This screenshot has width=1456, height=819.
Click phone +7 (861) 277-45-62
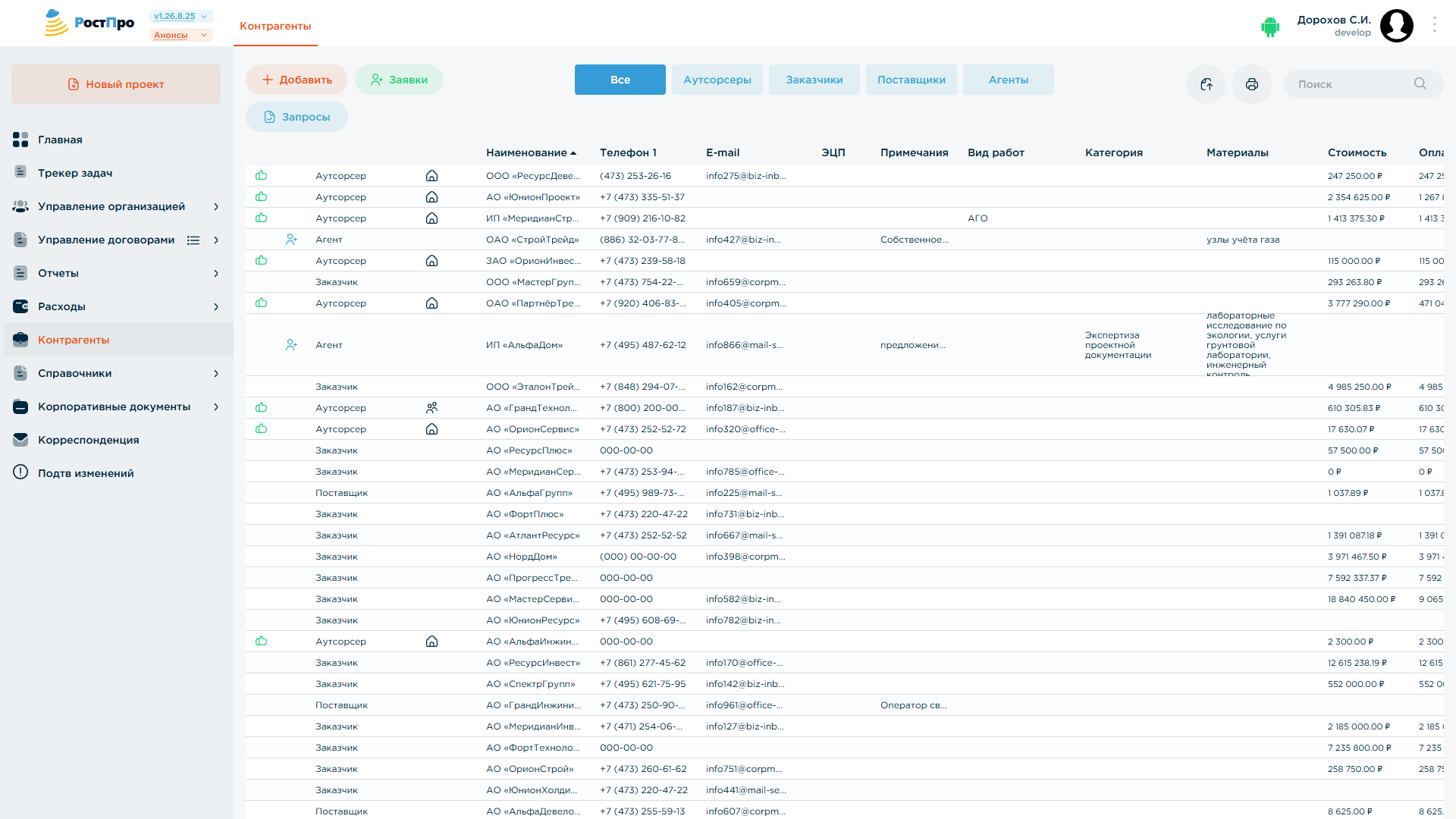click(642, 663)
